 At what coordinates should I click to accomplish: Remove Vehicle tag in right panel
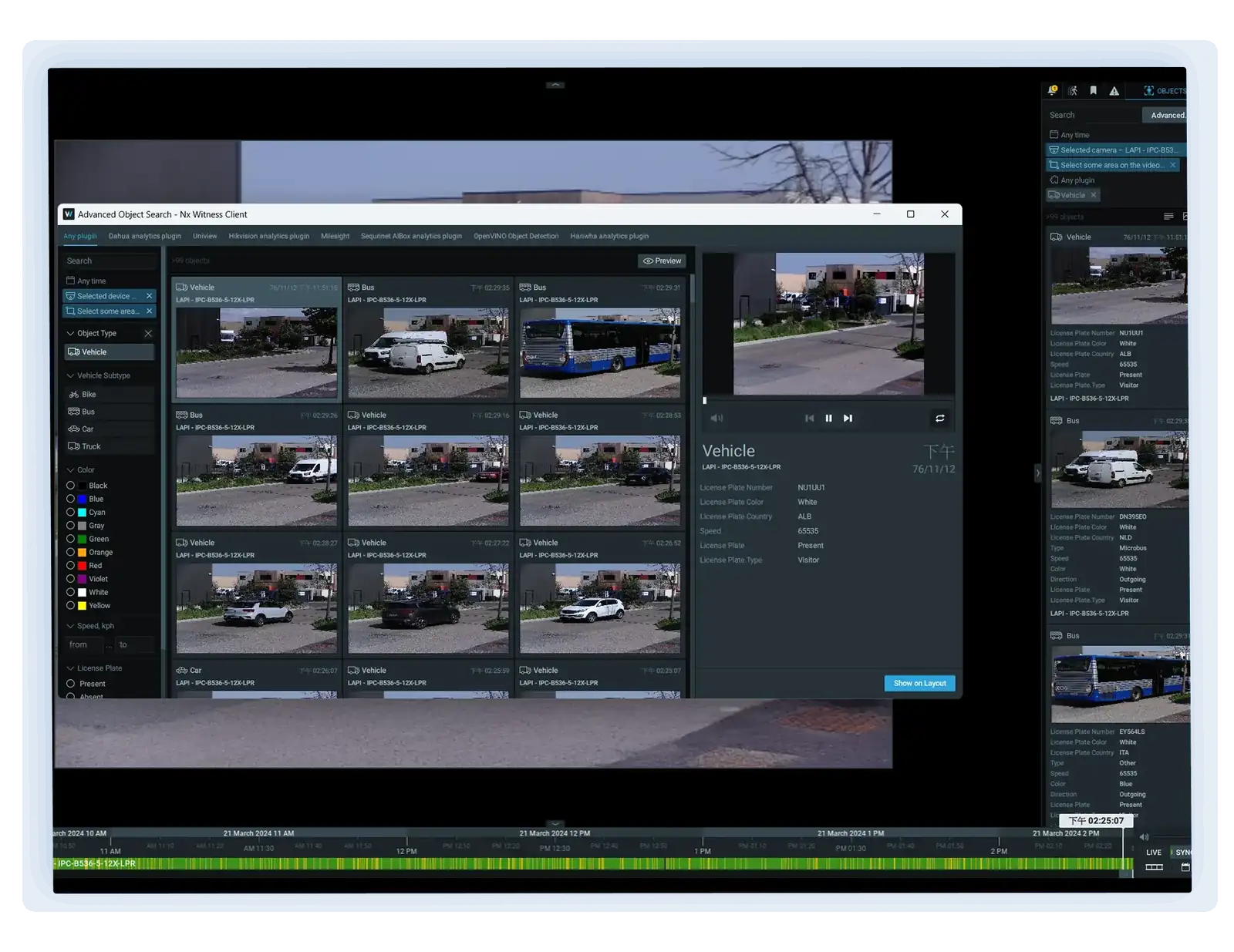(1094, 195)
